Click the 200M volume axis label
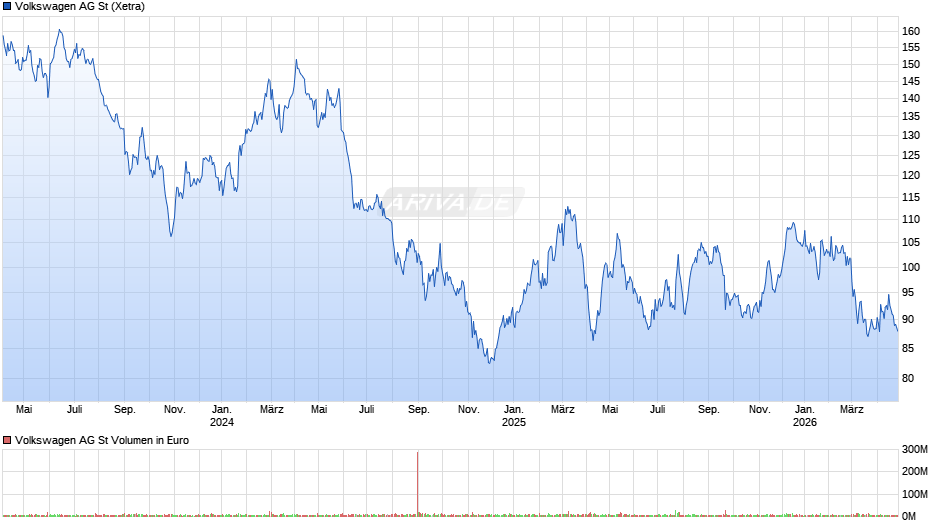The width and height of the screenshot is (940, 526). point(915,471)
